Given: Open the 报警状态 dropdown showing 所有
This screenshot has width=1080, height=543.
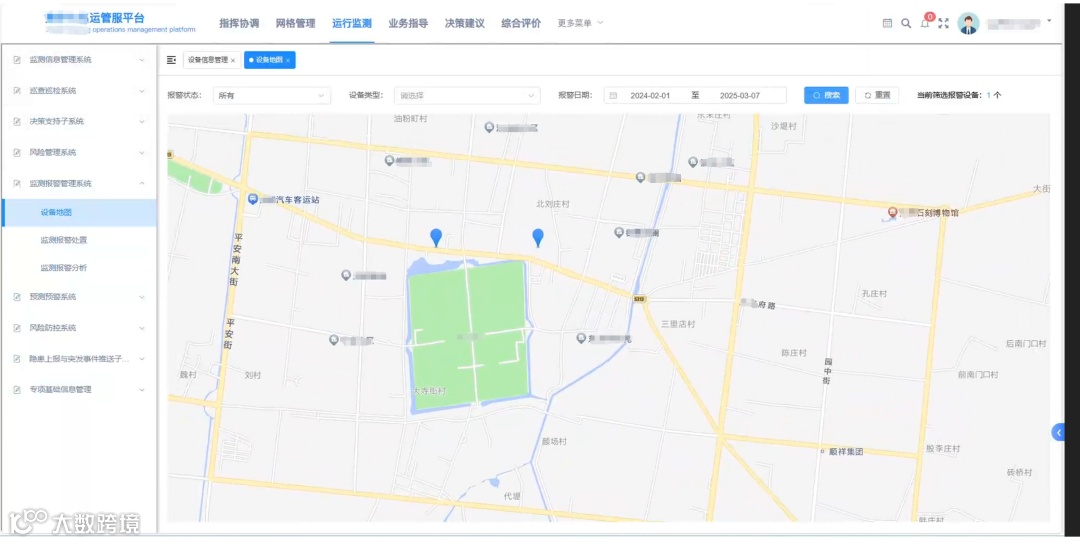Looking at the screenshot, I should click(271, 96).
